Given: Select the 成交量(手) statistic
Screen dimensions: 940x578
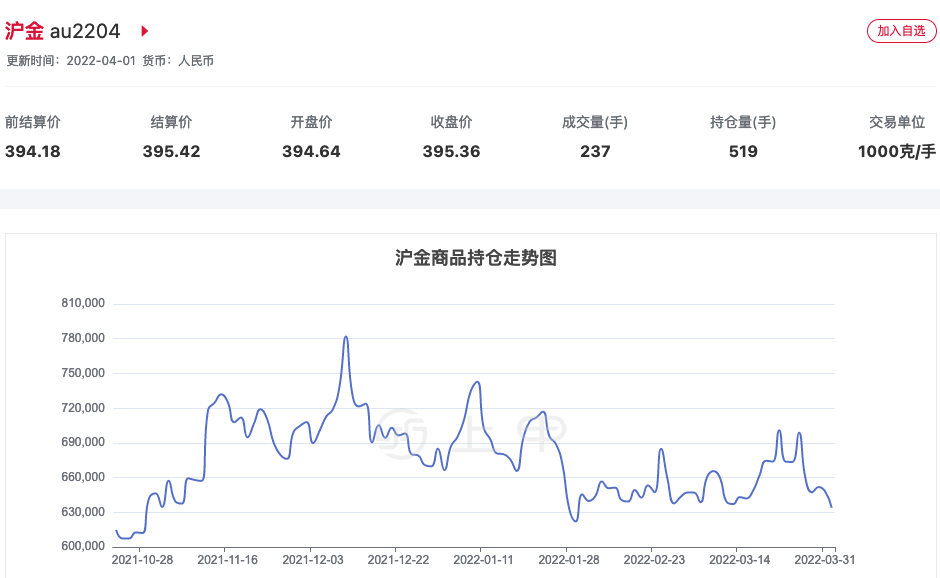Looking at the screenshot, I should (x=595, y=121).
